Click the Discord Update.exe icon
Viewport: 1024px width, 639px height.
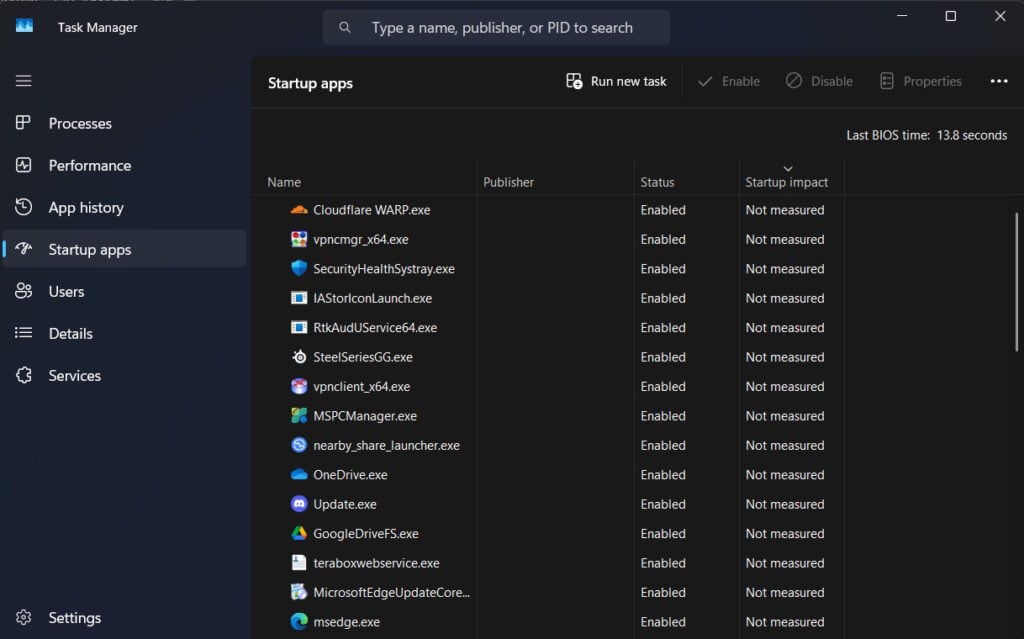click(298, 504)
